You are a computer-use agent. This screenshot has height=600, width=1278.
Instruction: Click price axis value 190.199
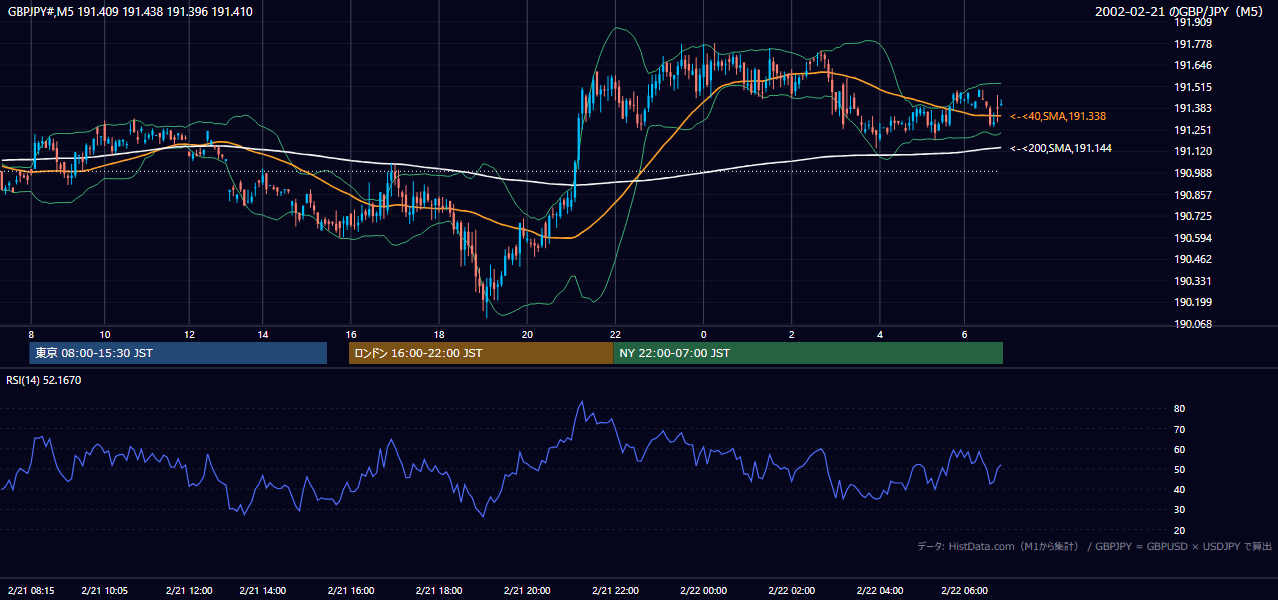1193,302
